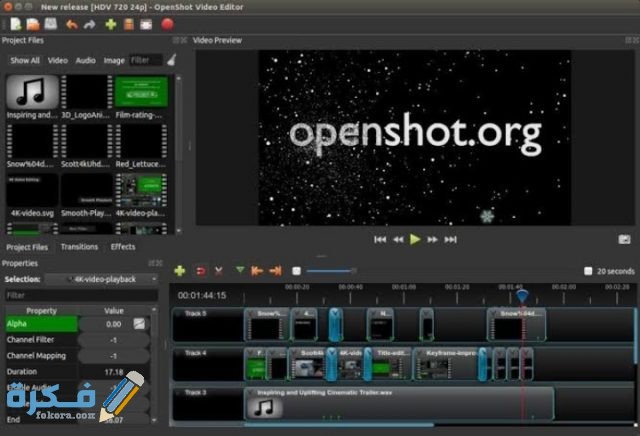Image resolution: width=640 pixels, height=436 pixels.
Task: Import files with the top toolbar green plus
Action: point(111,23)
